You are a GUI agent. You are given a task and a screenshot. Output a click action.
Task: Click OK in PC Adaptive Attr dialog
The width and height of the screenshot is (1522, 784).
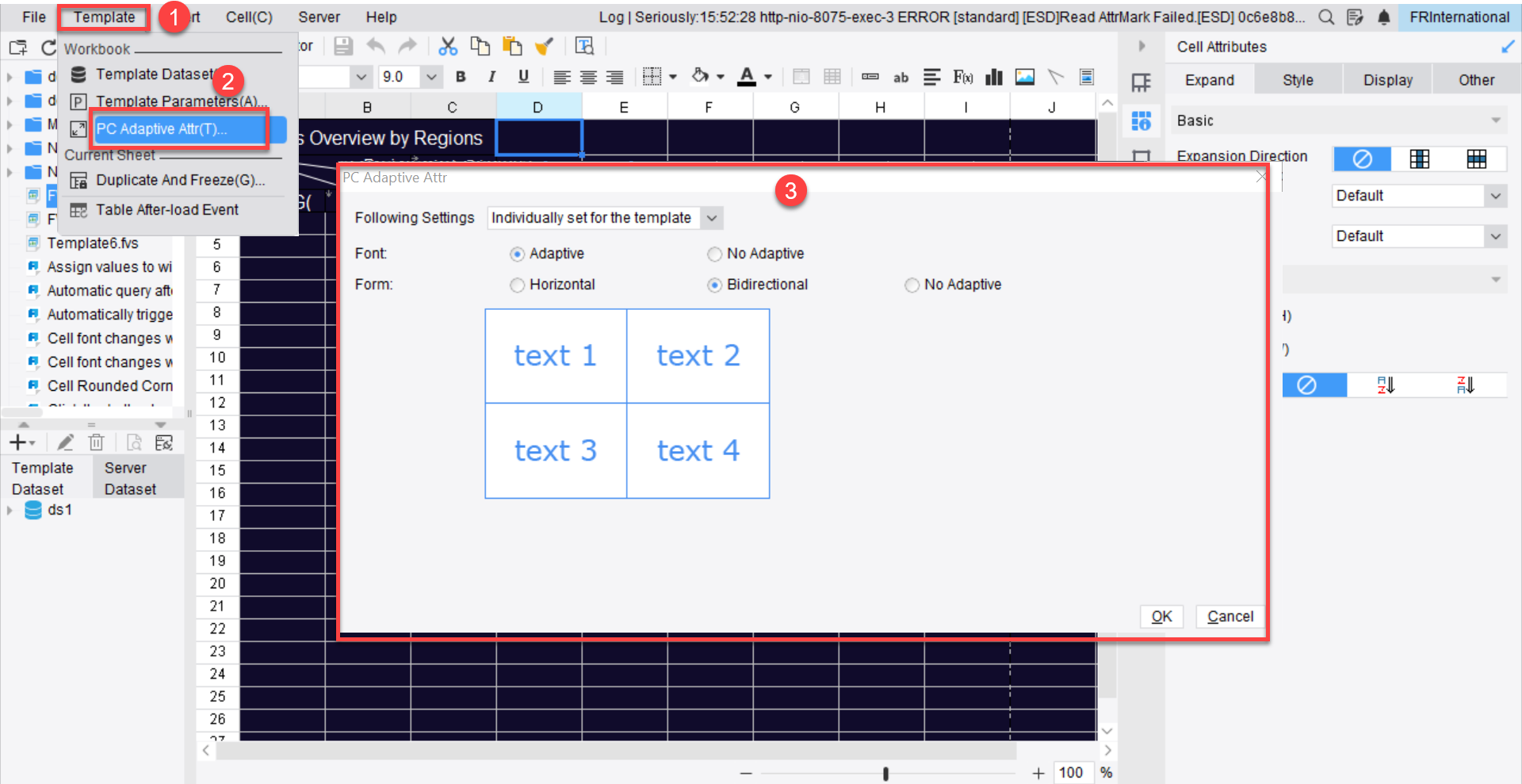(1161, 617)
